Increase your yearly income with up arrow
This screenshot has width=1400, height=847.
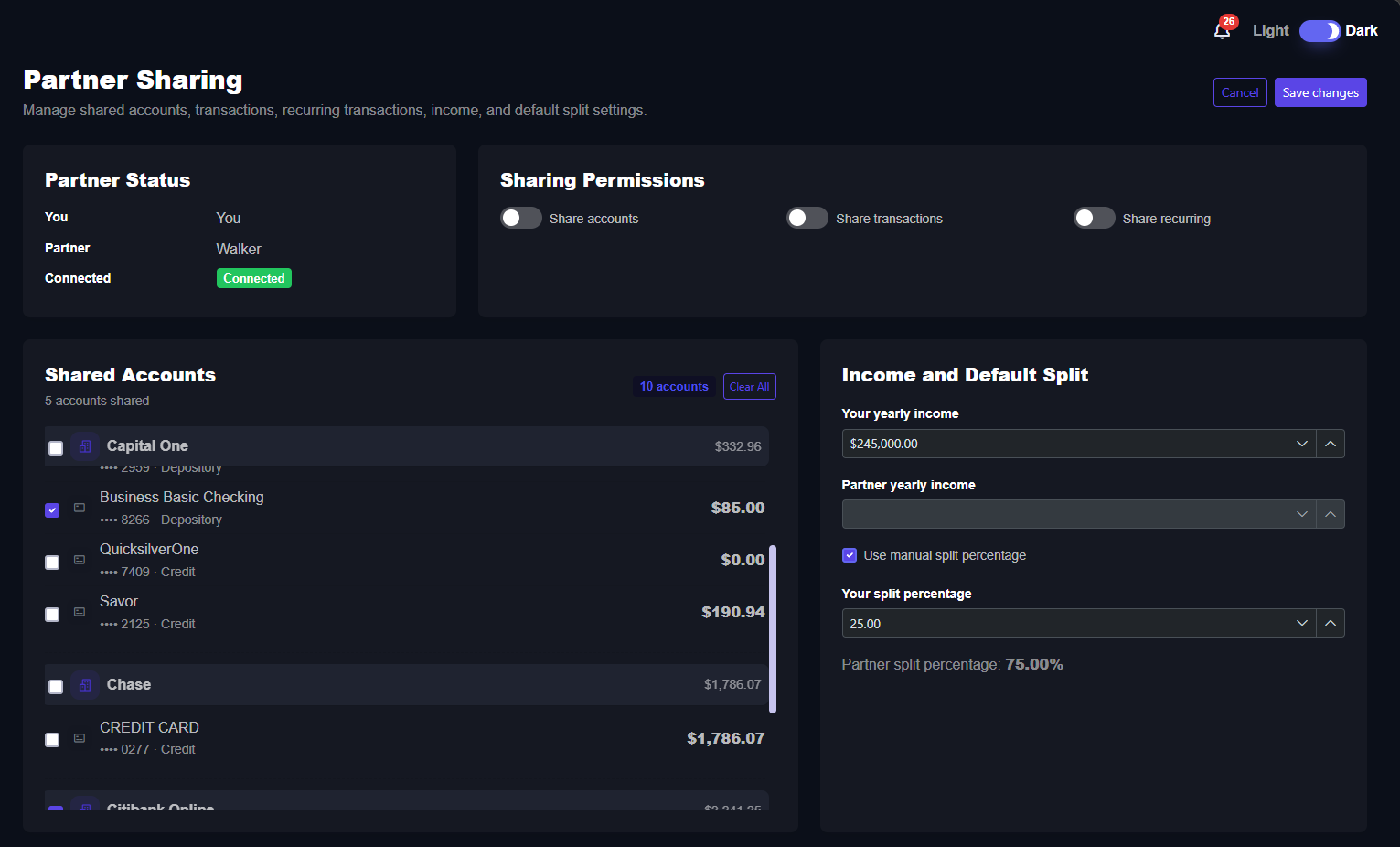tap(1331, 444)
